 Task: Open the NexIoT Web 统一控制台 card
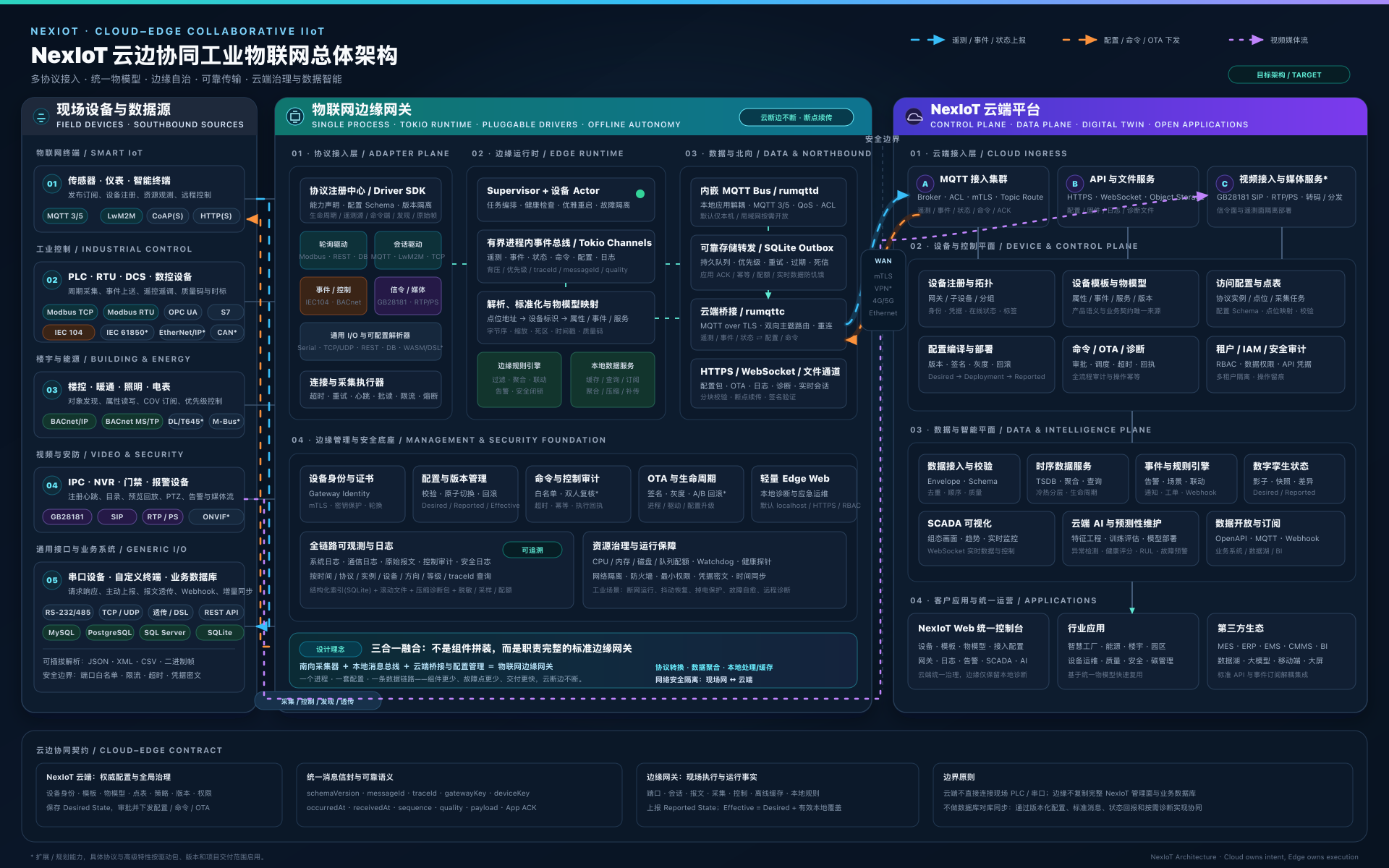point(978,650)
